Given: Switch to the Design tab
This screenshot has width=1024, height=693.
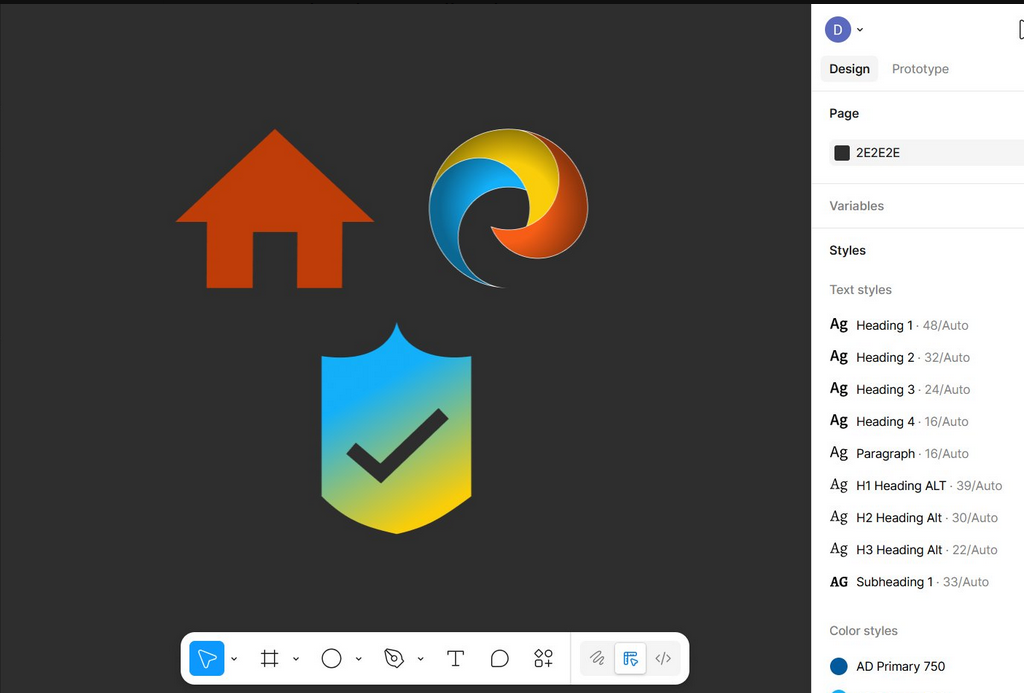Looking at the screenshot, I should click(x=849, y=69).
